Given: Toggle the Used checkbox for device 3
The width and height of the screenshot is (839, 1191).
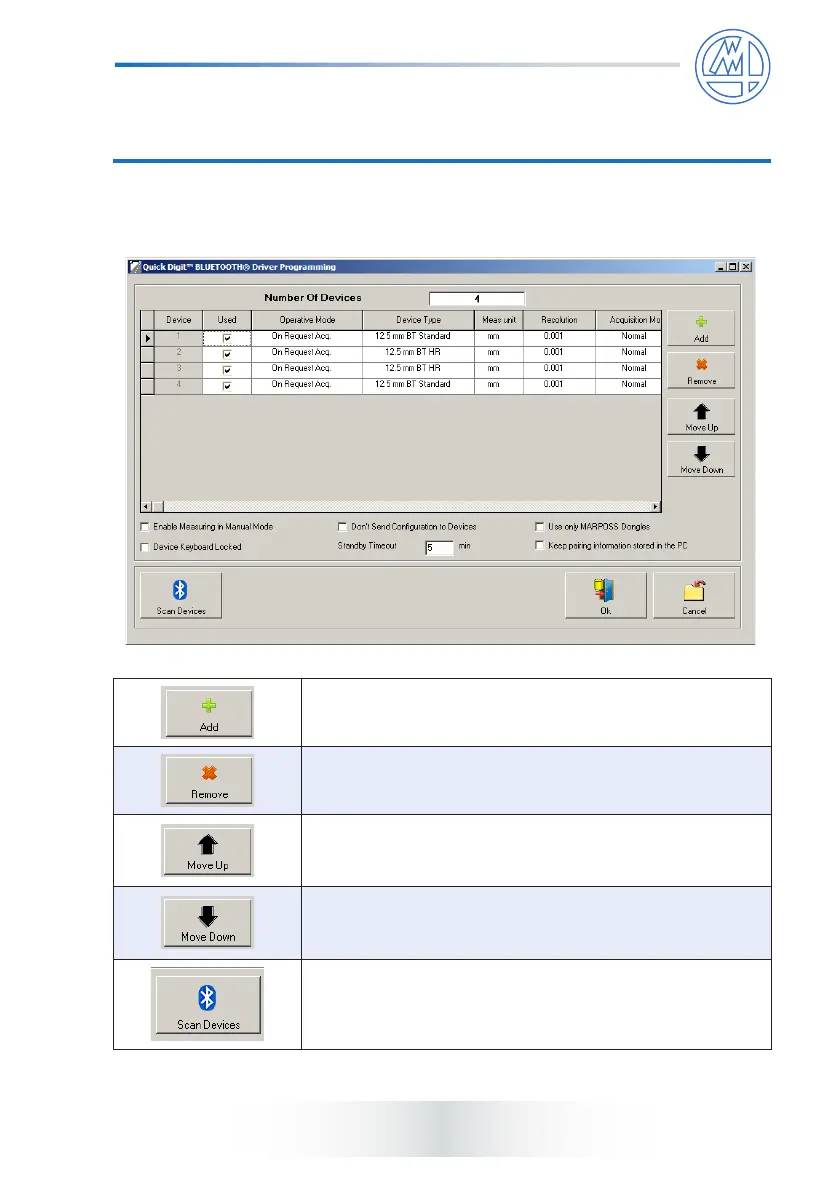Looking at the screenshot, I should 226,370.
